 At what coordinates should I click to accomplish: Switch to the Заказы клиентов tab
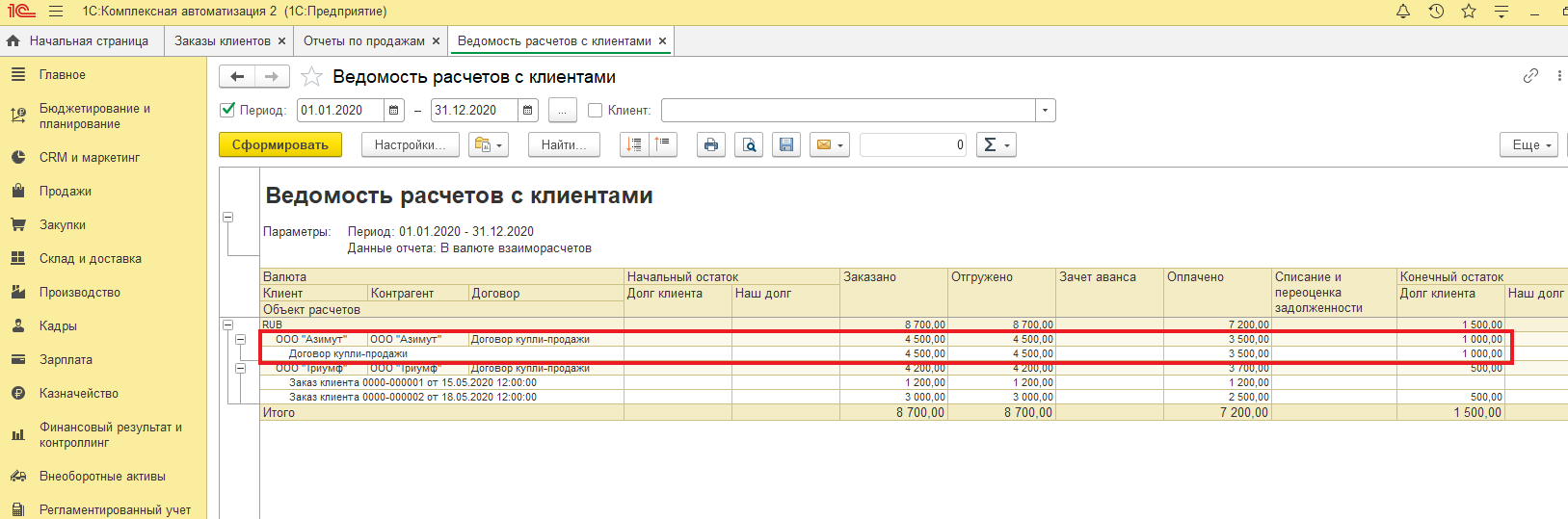tap(223, 41)
